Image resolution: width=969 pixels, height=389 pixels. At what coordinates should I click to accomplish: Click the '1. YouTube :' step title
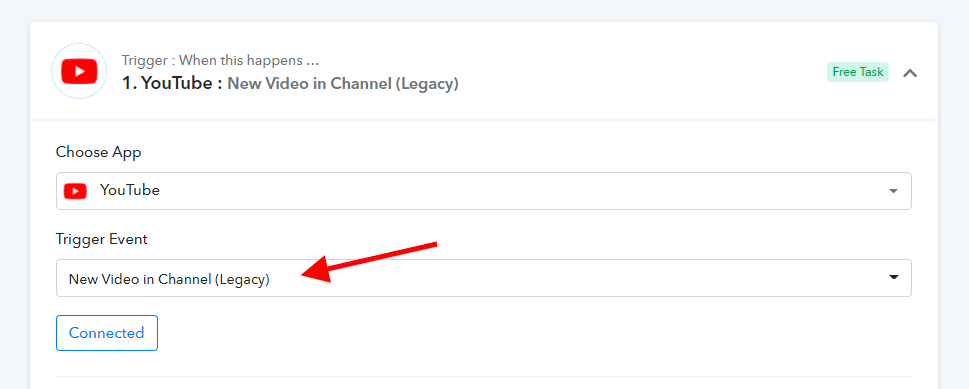pyautogui.click(x=172, y=83)
